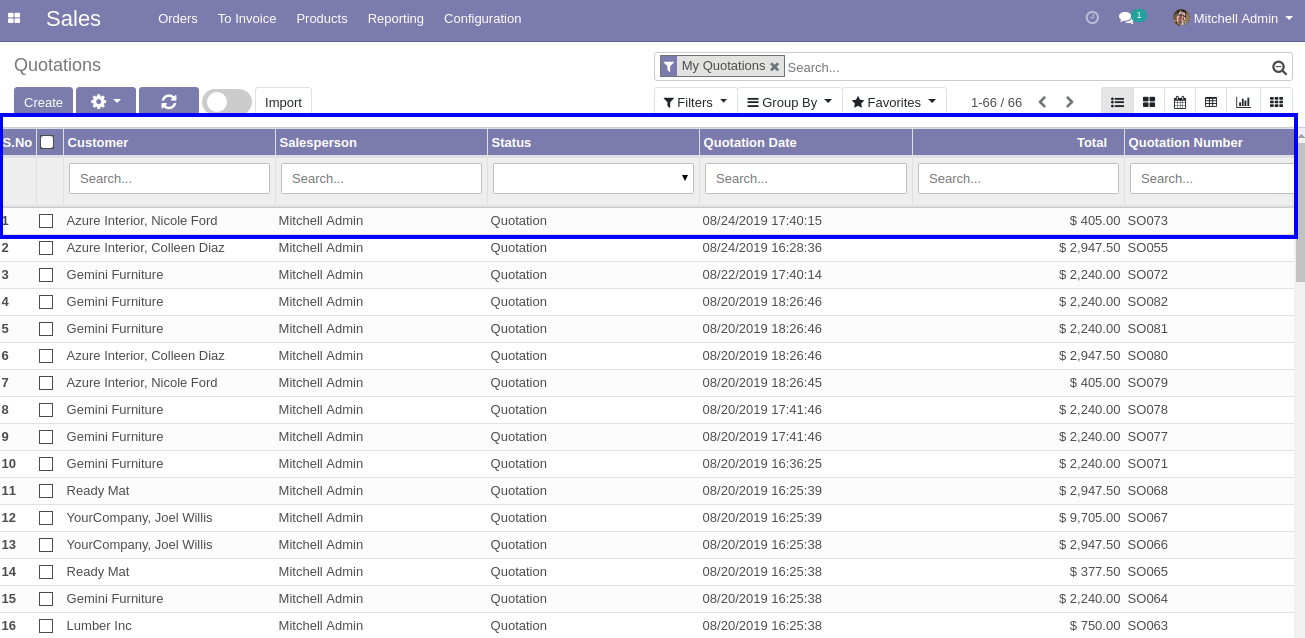
Task: Open the Configuration menu
Action: [x=482, y=19]
